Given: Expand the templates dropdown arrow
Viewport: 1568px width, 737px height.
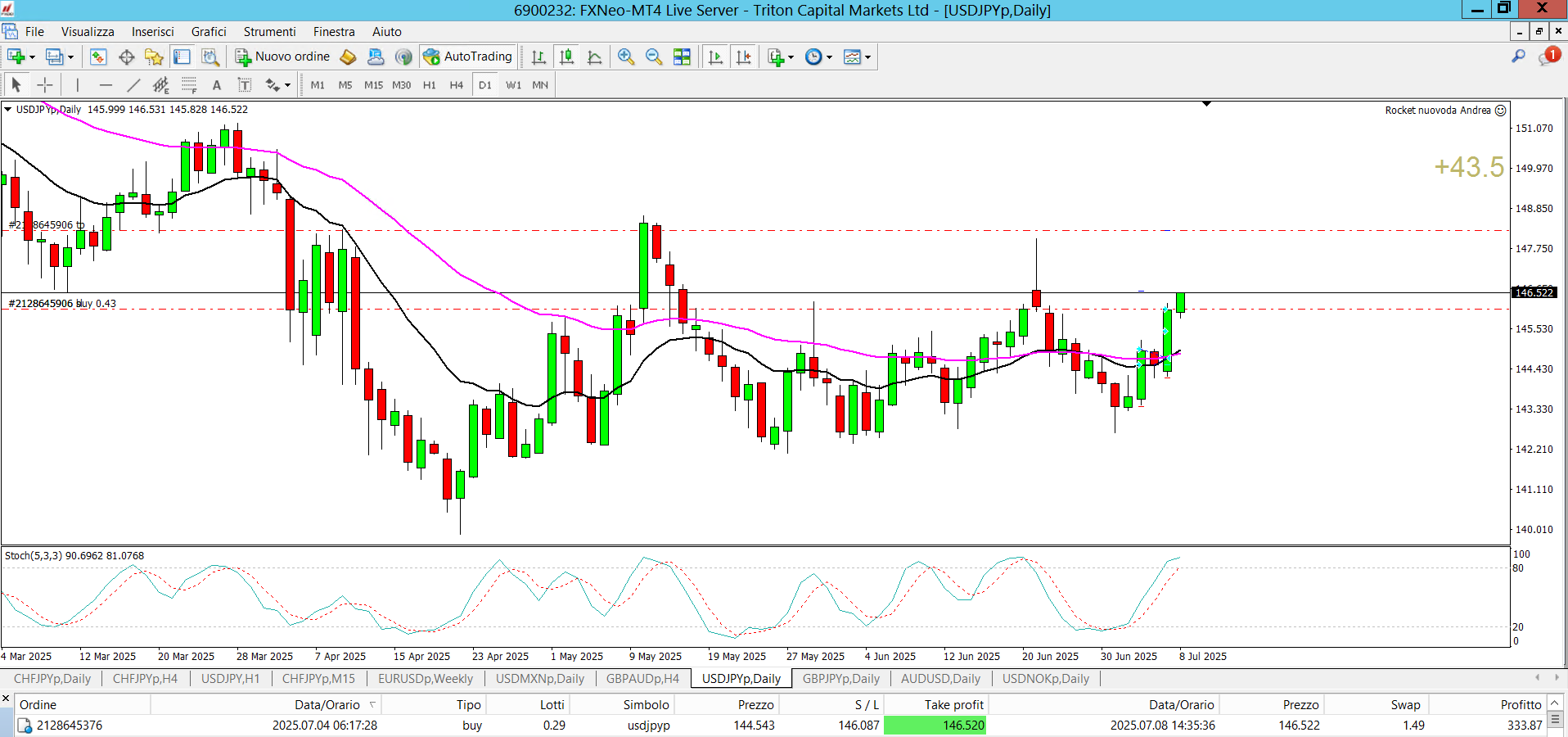Looking at the screenshot, I should tap(867, 57).
